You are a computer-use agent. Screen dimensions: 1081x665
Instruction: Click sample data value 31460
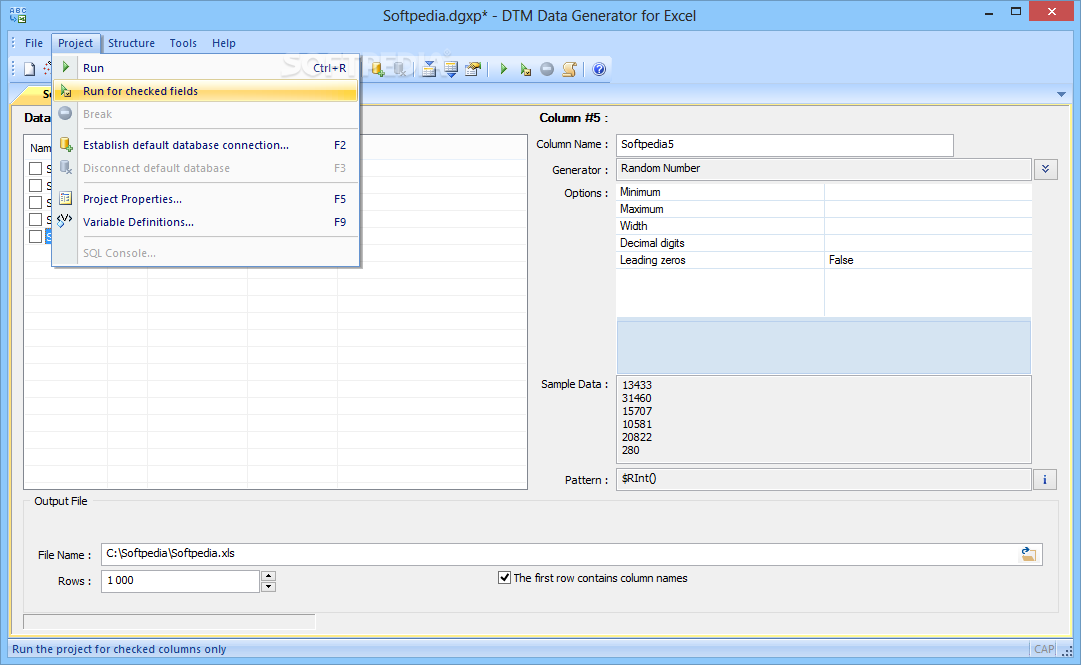[x=636, y=398]
